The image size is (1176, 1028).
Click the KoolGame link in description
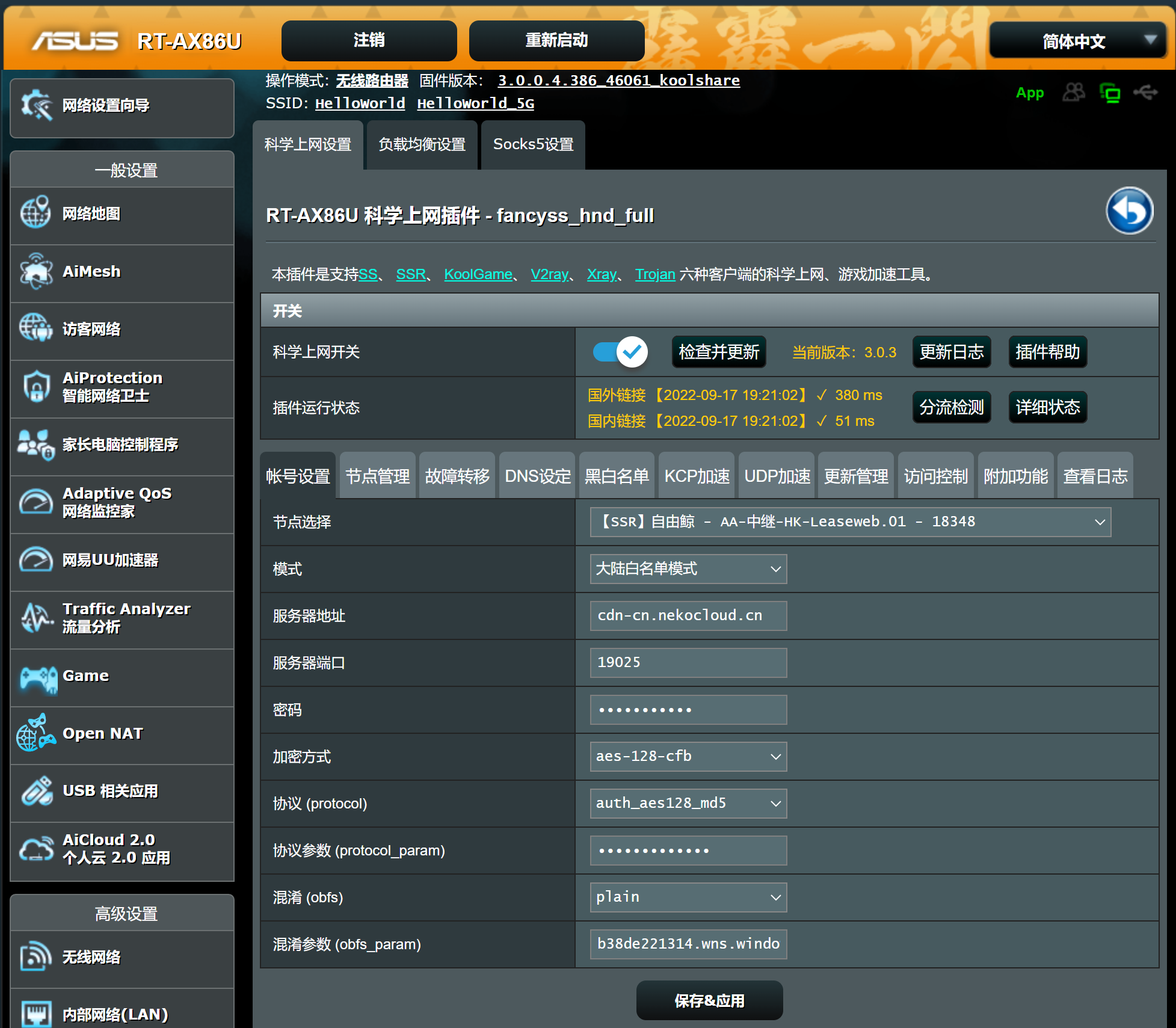coord(478,274)
